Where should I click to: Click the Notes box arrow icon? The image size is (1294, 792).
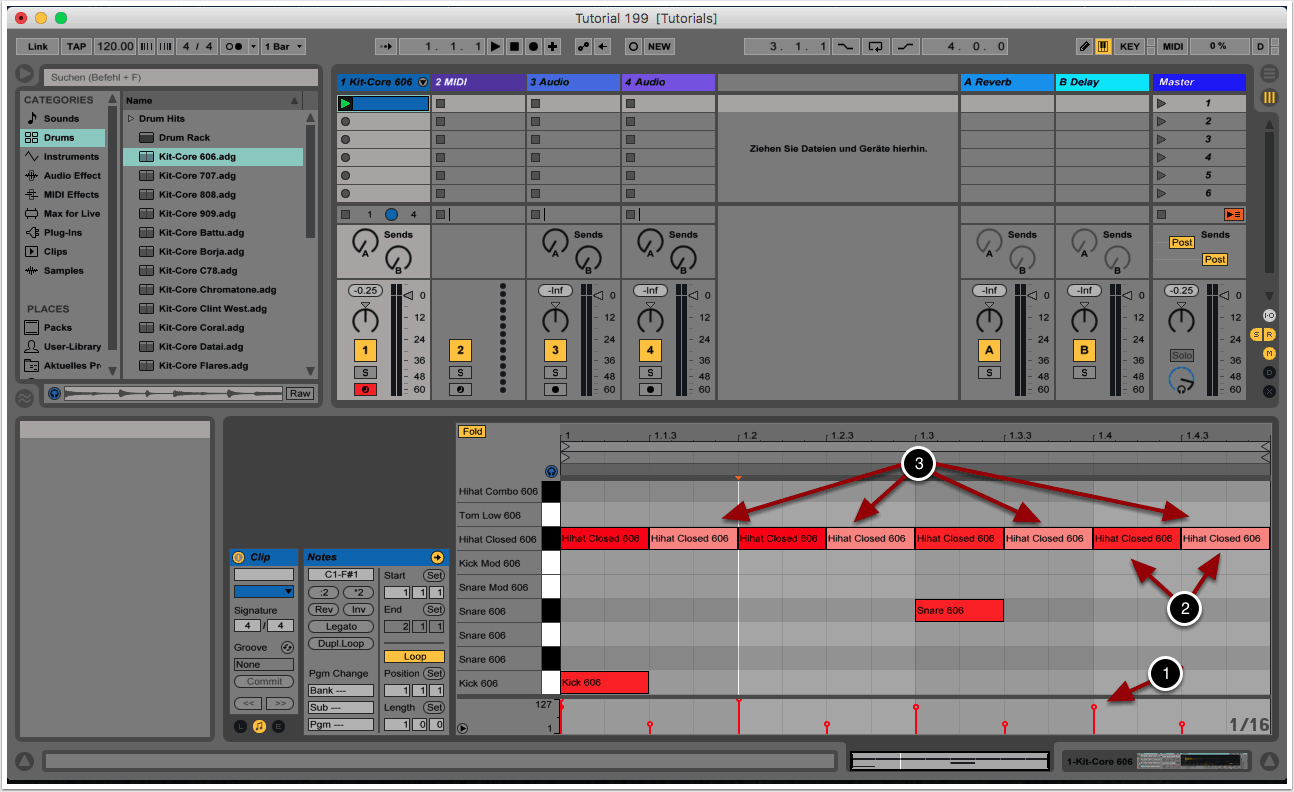[436, 557]
